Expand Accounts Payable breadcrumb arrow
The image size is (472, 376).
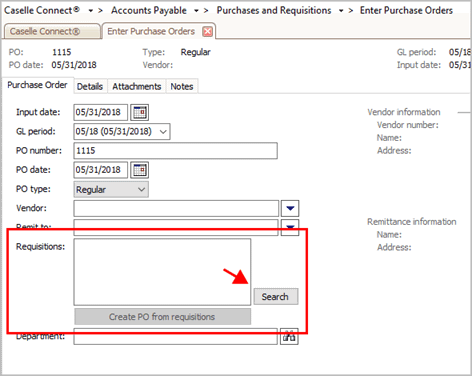click(x=196, y=11)
